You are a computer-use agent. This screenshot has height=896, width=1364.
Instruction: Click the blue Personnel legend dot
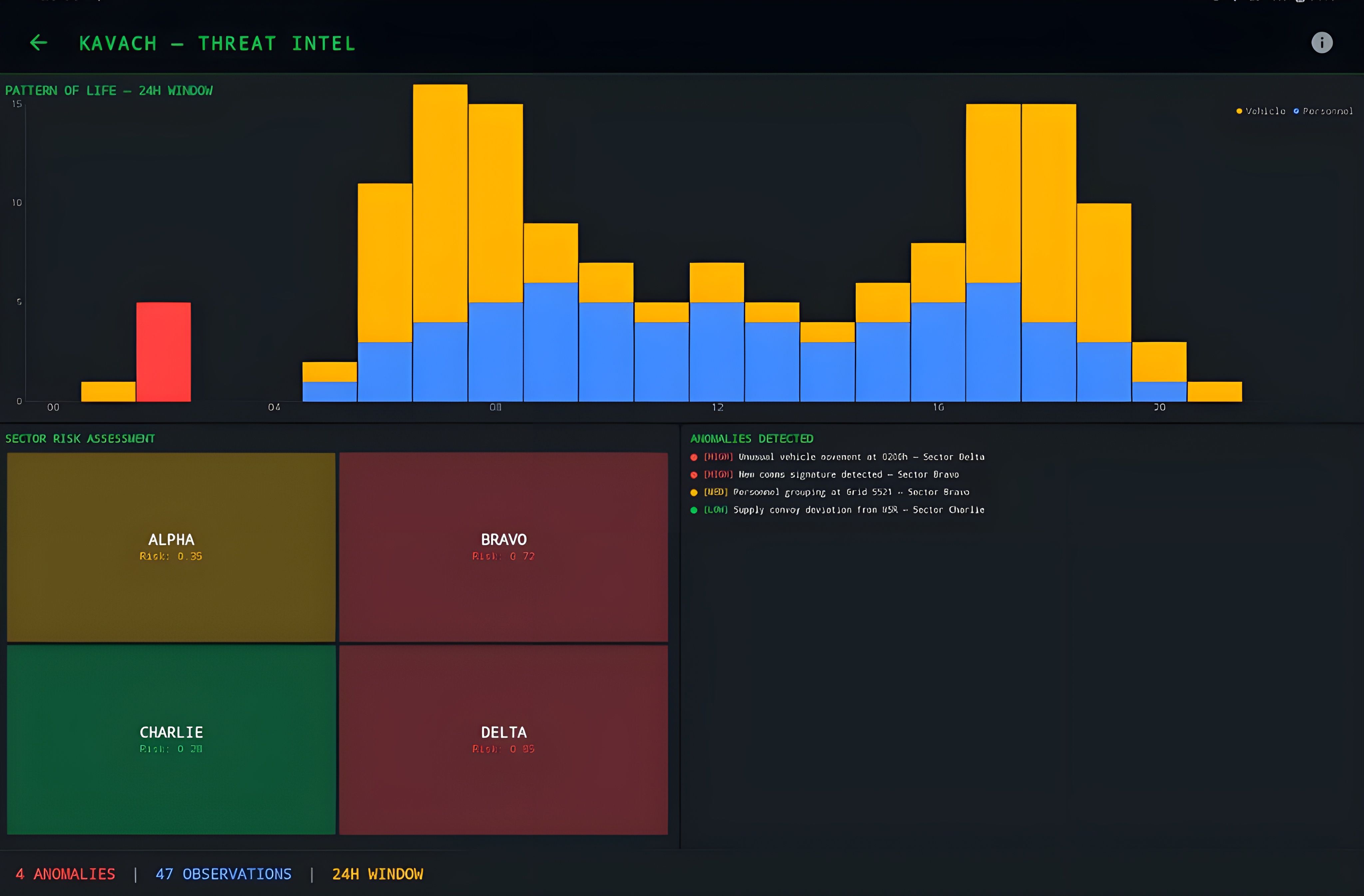click(x=1296, y=111)
